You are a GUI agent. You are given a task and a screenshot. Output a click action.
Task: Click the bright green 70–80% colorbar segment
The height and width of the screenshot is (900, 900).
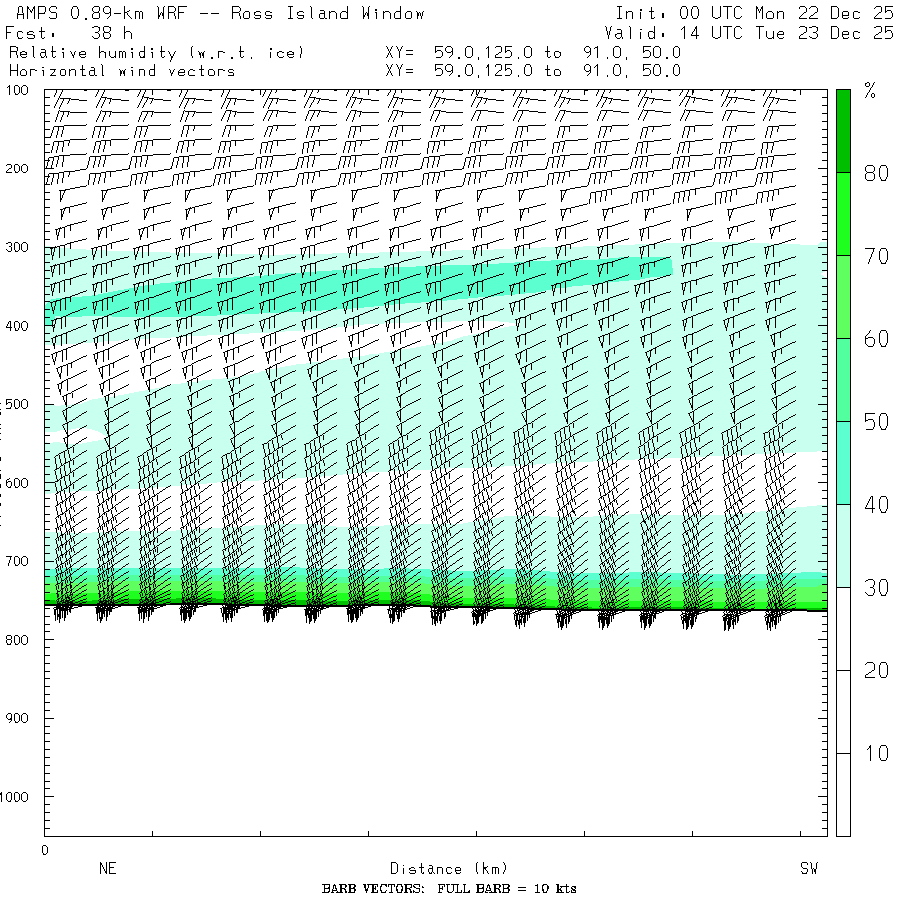point(843,213)
